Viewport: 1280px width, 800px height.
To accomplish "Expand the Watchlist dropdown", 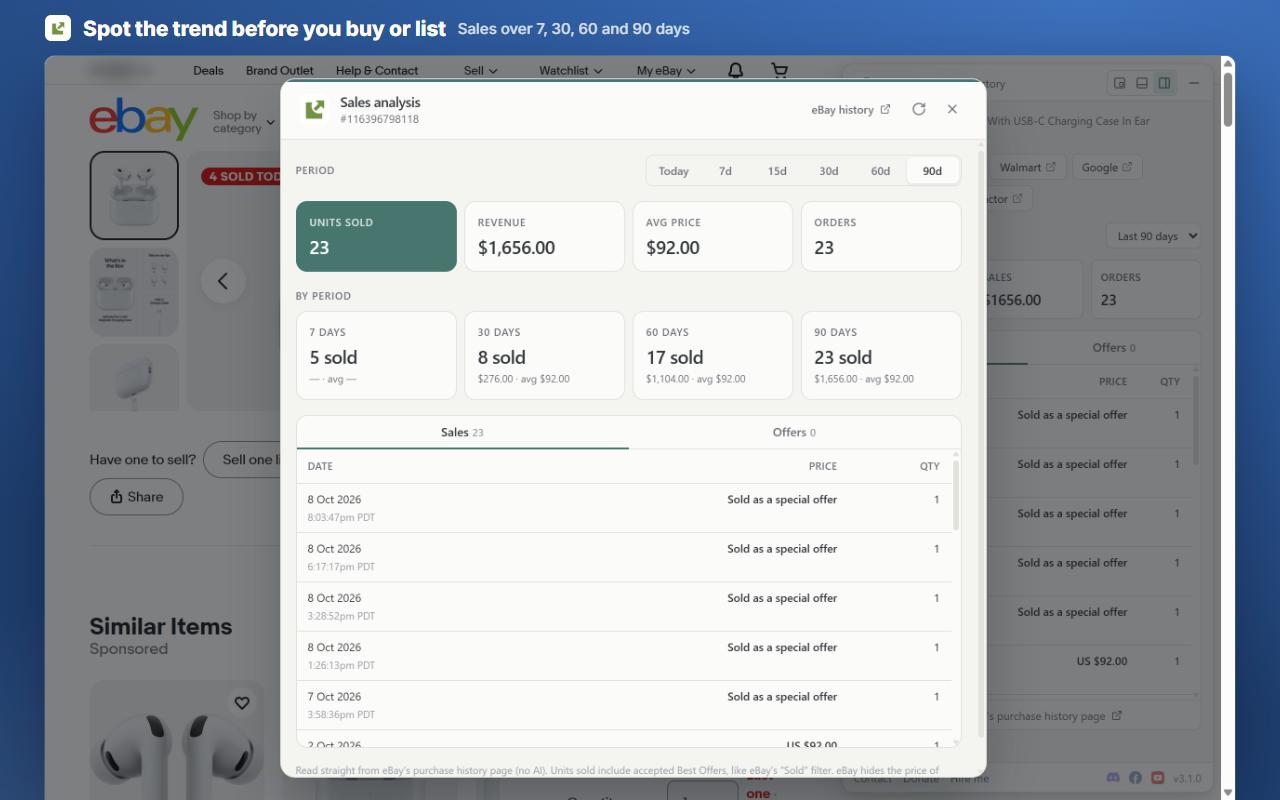I will click(571, 70).
